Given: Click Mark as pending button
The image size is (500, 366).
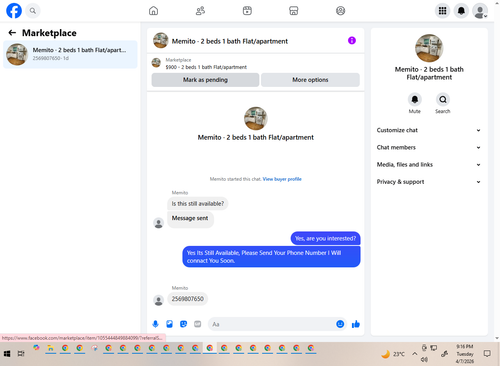Looking at the screenshot, I should click(205, 80).
